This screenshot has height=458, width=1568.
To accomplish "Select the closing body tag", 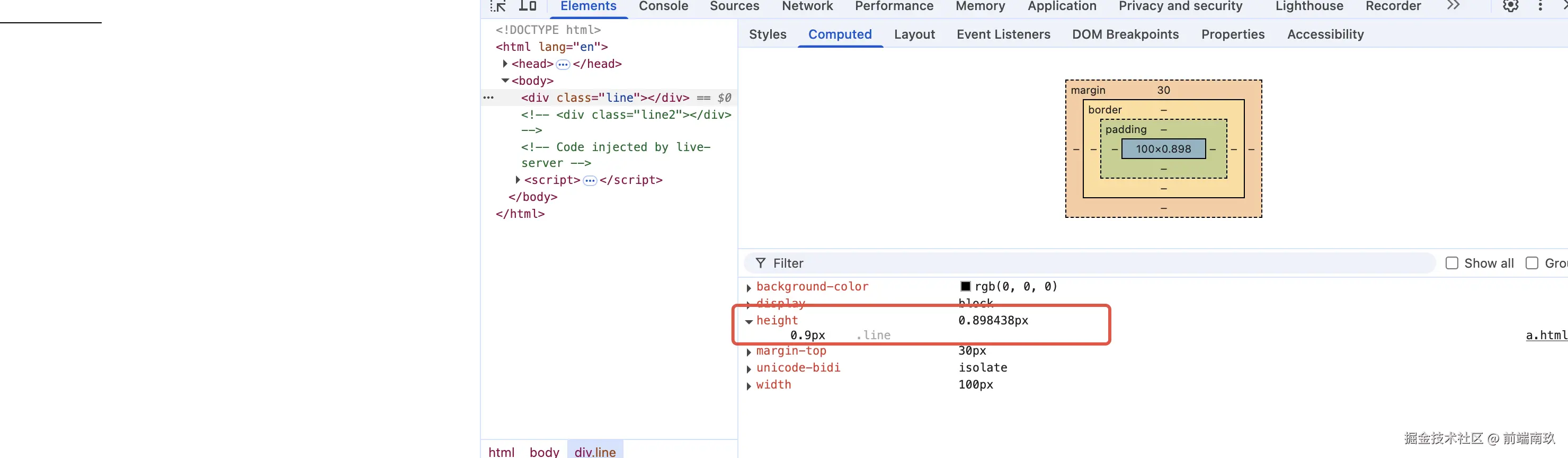I will pos(532,197).
